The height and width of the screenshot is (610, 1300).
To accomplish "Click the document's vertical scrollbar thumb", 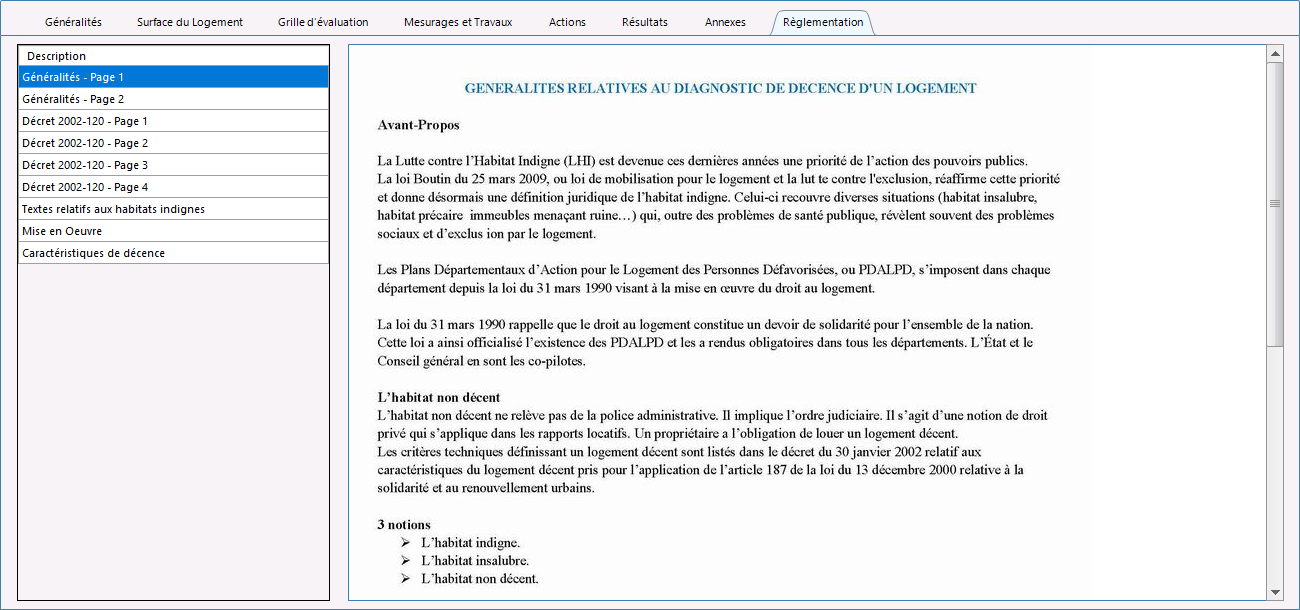I will [1275, 203].
